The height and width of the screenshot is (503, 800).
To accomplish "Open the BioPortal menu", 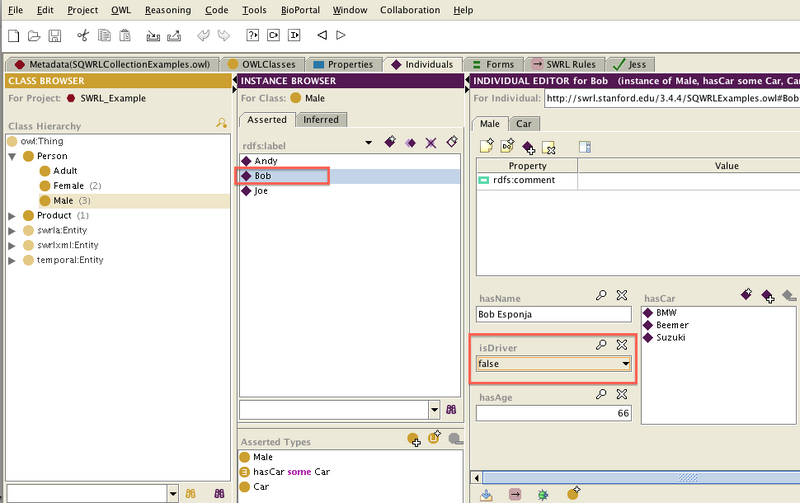I will tap(301, 10).
